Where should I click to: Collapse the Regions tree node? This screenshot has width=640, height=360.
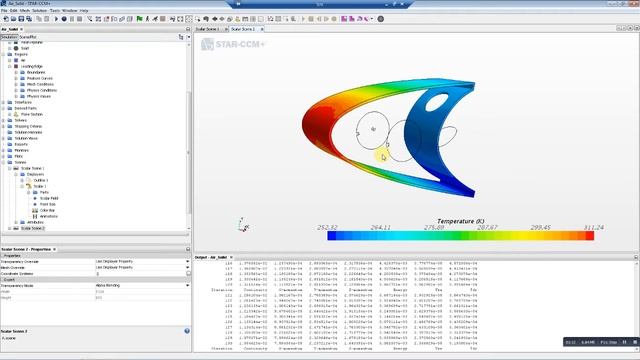(x=4, y=54)
